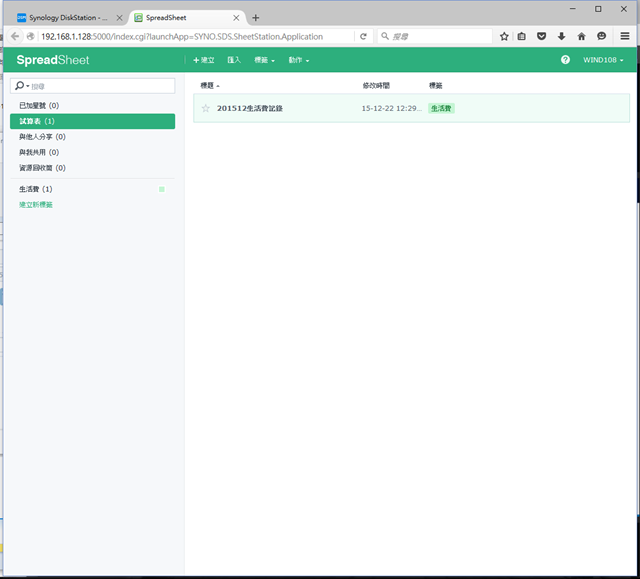Click the Pocket save icon
This screenshot has height=579, width=640.
[542, 36]
